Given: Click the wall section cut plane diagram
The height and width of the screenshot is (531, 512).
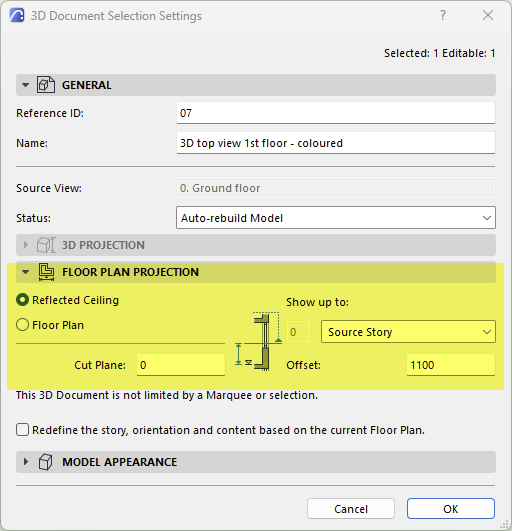Looking at the screenshot, I should coord(259,341).
